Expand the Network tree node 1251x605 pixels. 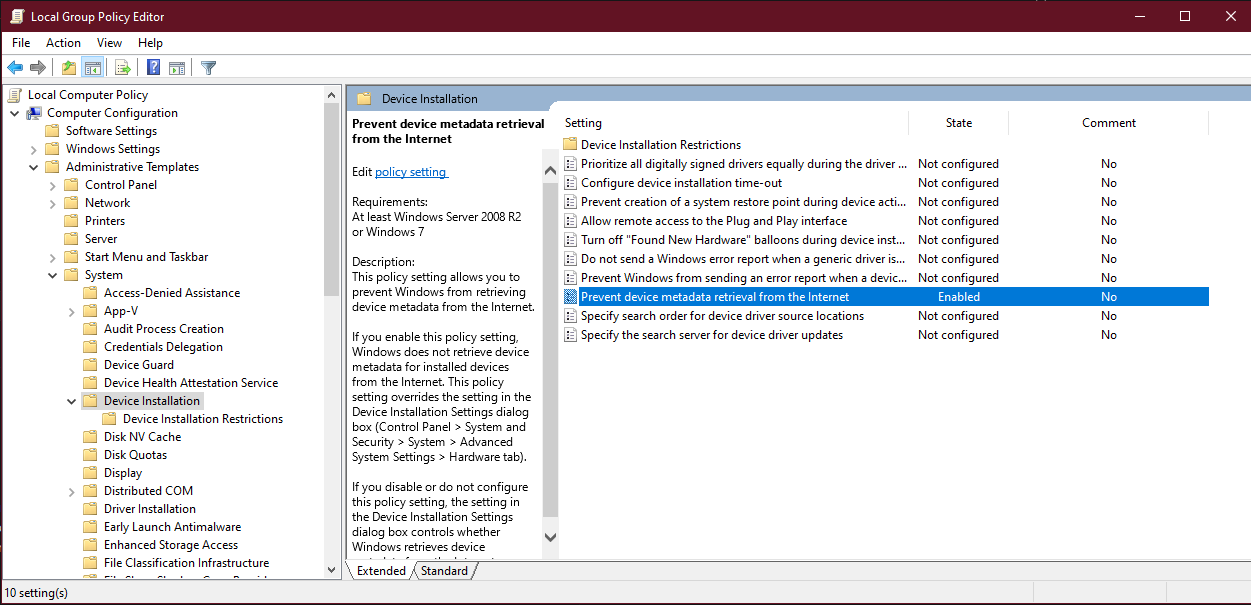52,203
